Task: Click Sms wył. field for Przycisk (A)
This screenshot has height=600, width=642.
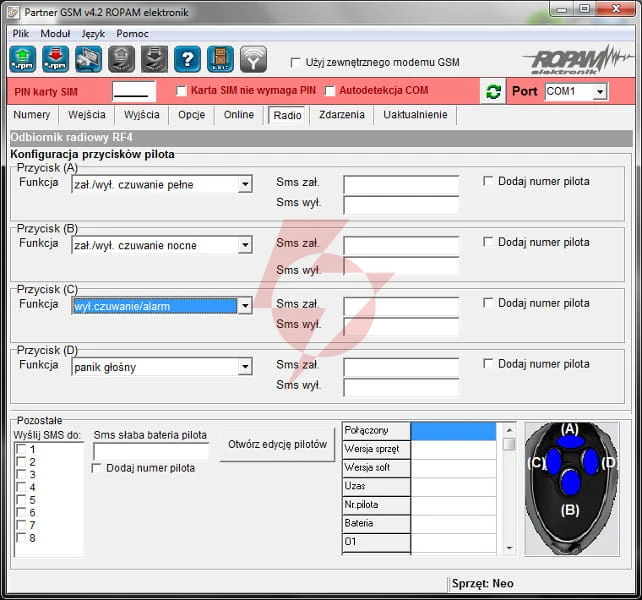Action: tap(401, 204)
